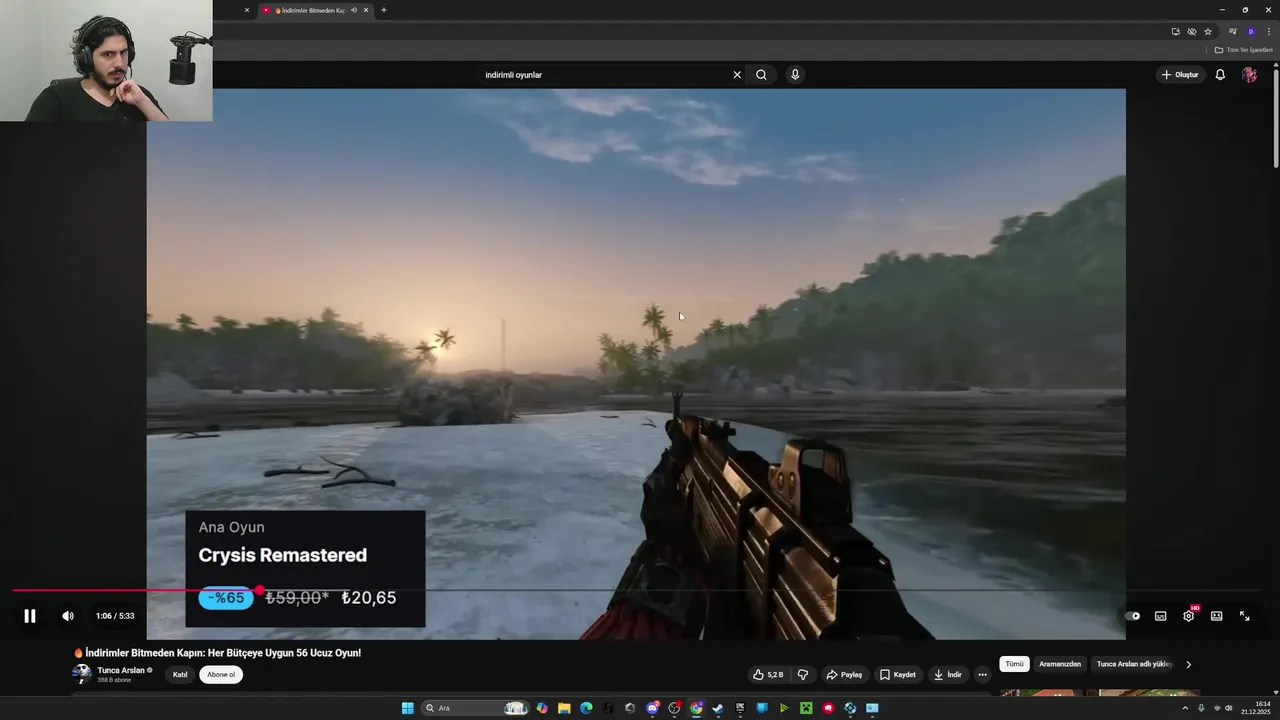The height and width of the screenshot is (720, 1280).
Task: Open Microsoft Edge from the taskbar
Action: coord(586,708)
